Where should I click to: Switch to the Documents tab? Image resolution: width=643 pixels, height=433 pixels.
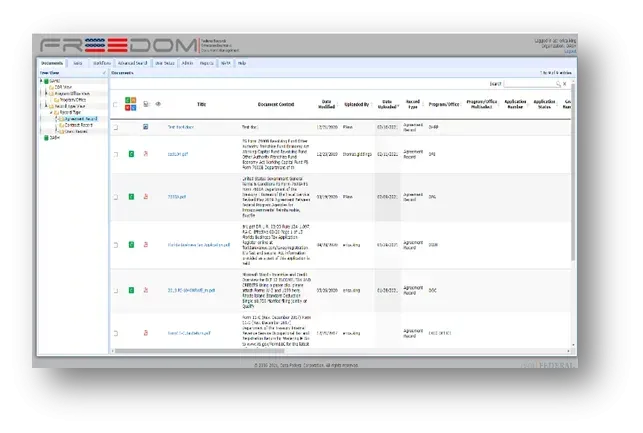click(52, 63)
